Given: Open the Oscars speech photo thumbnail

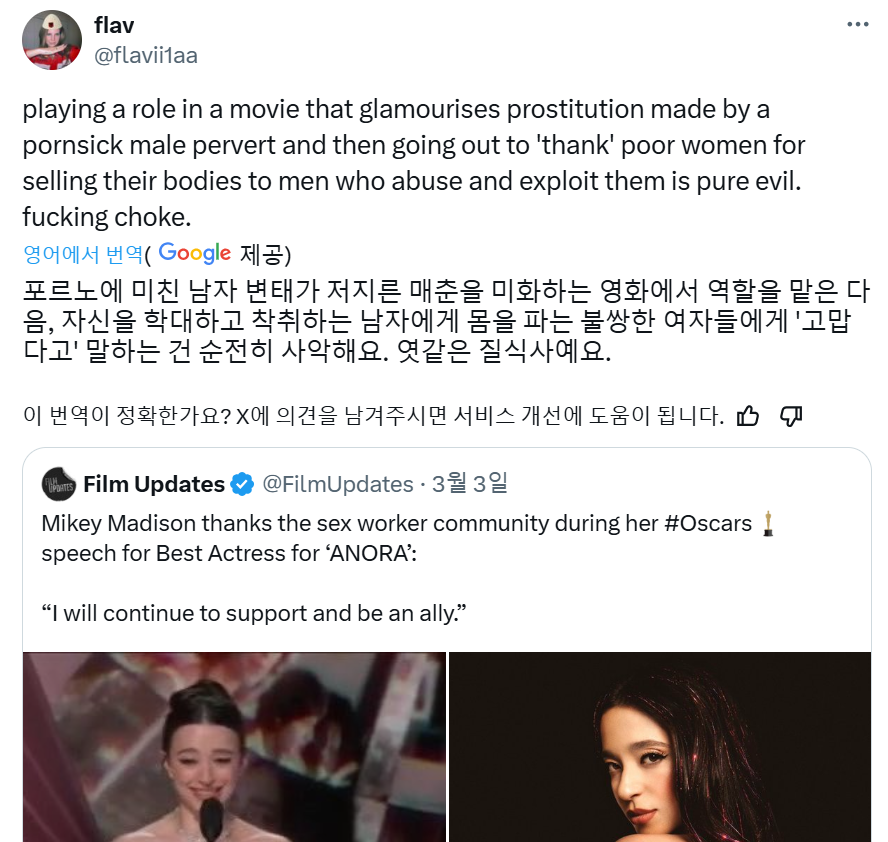Looking at the screenshot, I should [234, 747].
